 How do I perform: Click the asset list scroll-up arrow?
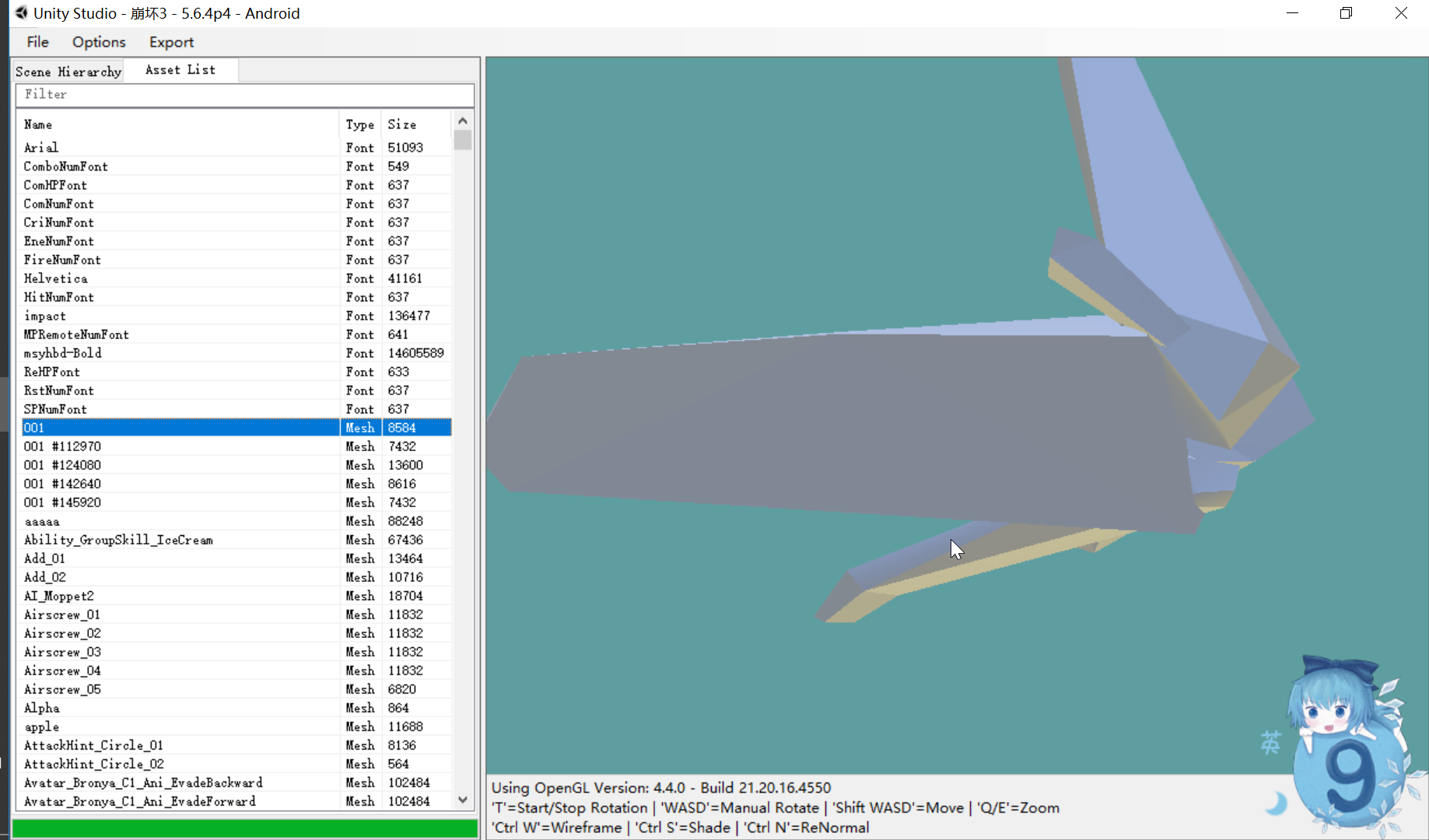463,121
